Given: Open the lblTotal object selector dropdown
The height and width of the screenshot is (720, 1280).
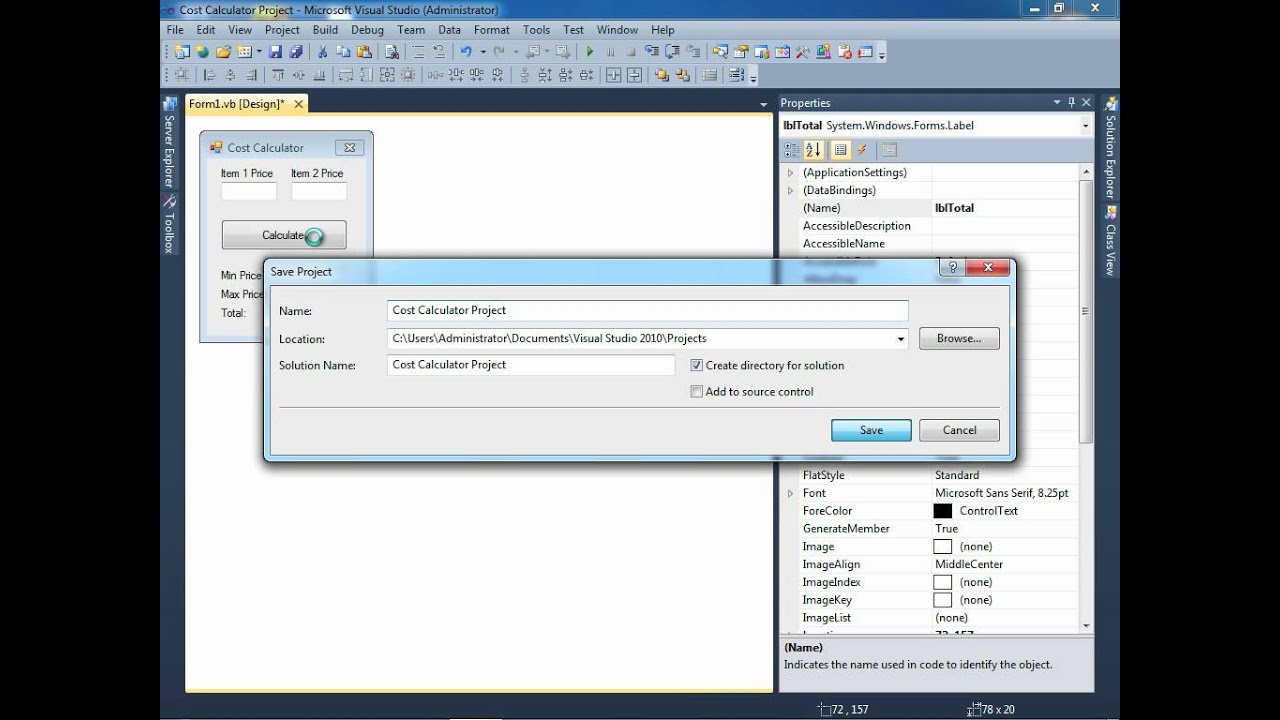Looking at the screenshot, I should pyautogui.click(x=1085, y=126).
